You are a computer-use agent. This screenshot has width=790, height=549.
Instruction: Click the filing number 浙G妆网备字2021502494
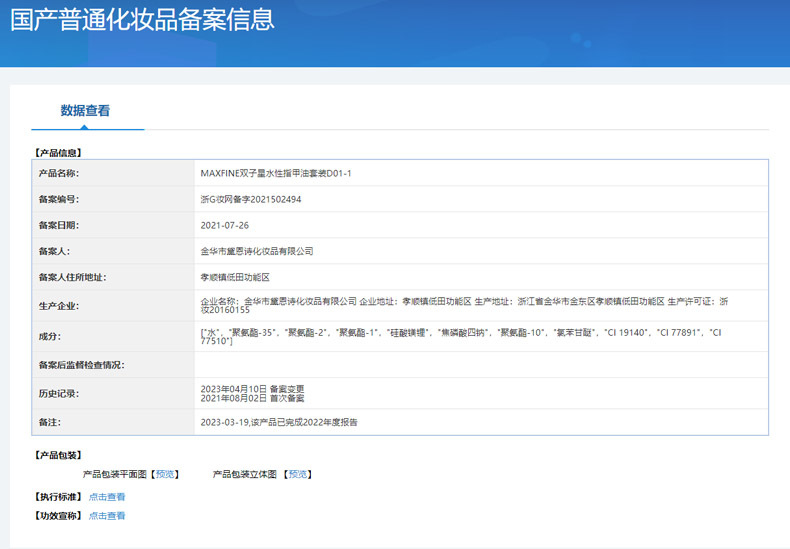tap(251, 199)
